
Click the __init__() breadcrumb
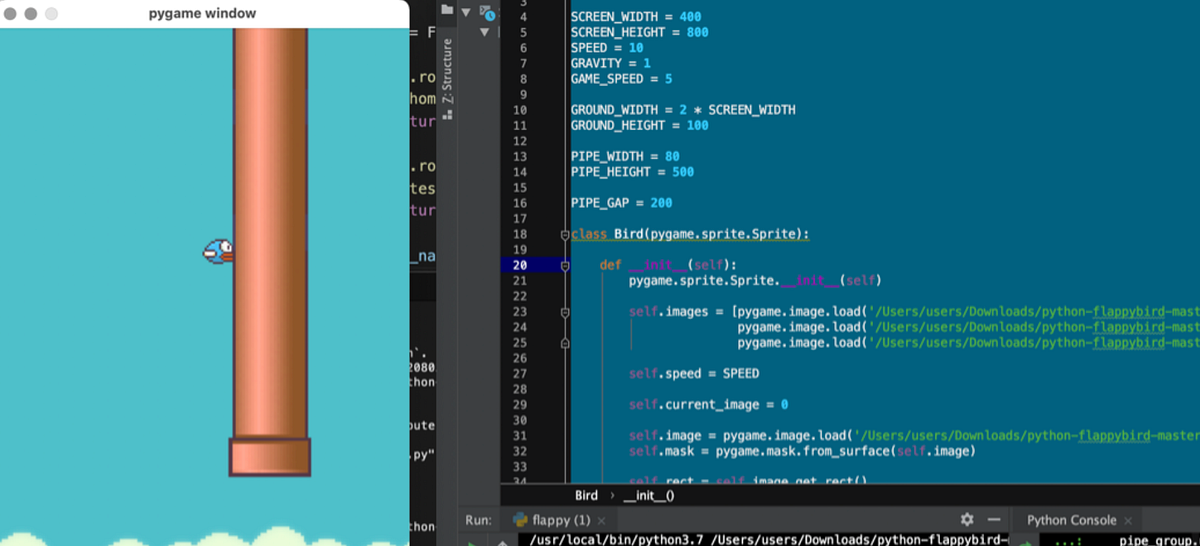click(648, 495)
